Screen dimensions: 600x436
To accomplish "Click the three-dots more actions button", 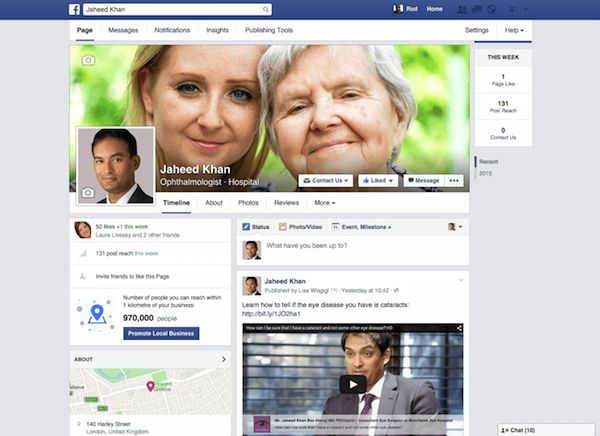I will [x=455, y=181].
